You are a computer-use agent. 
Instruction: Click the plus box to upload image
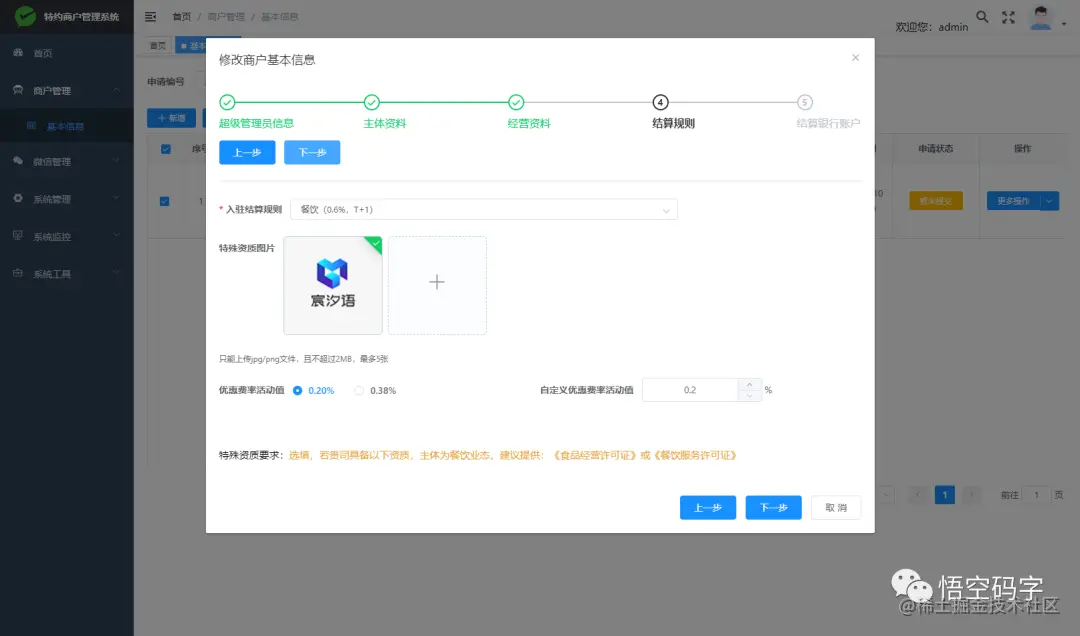point(437,285)
